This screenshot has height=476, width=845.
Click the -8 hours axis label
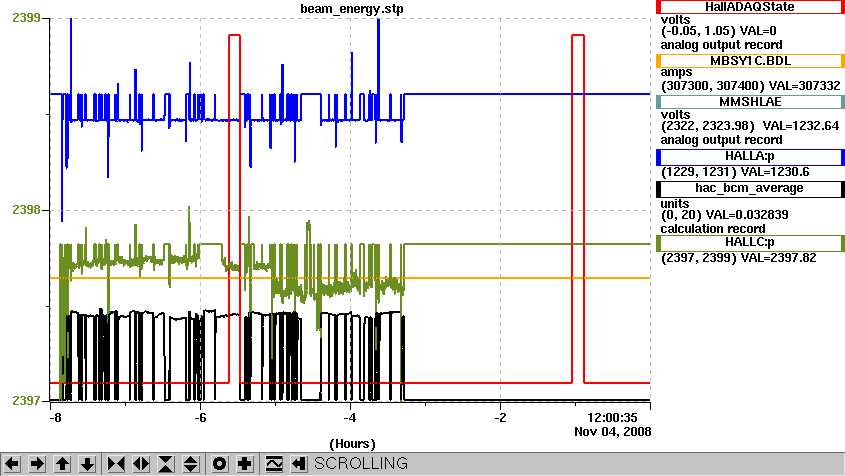point(55,418)
